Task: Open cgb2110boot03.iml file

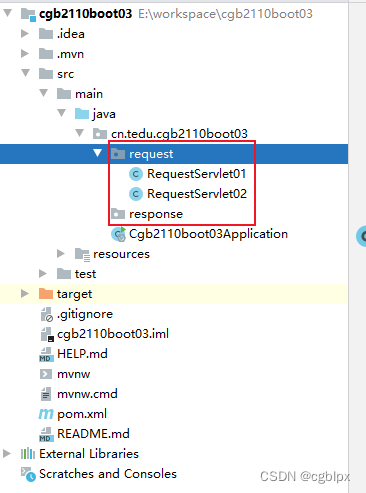Action: [113, 334]
